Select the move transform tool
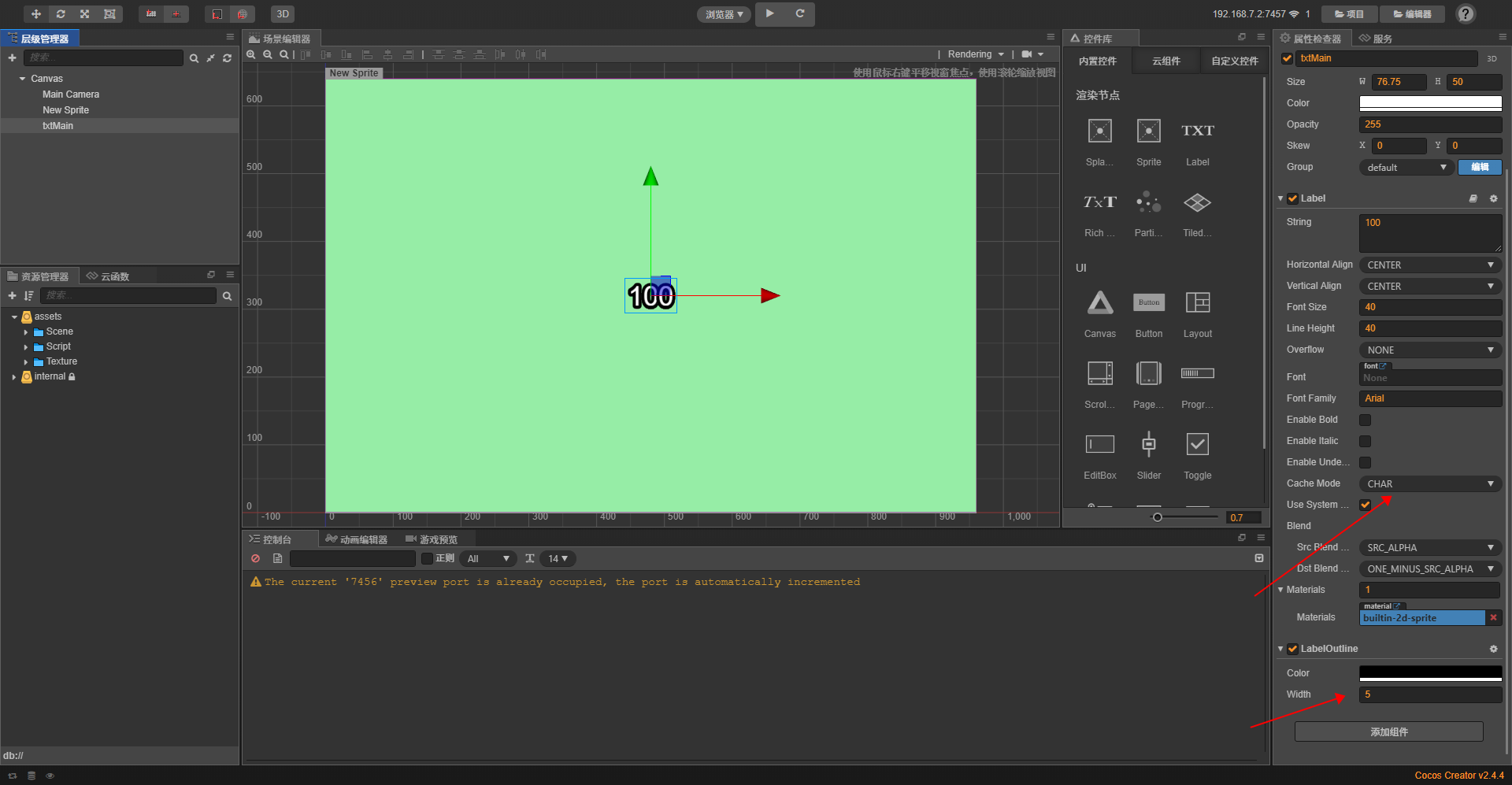Image resolution: width=1512 pixels, height=785 pixels. [x=36, y=14]
